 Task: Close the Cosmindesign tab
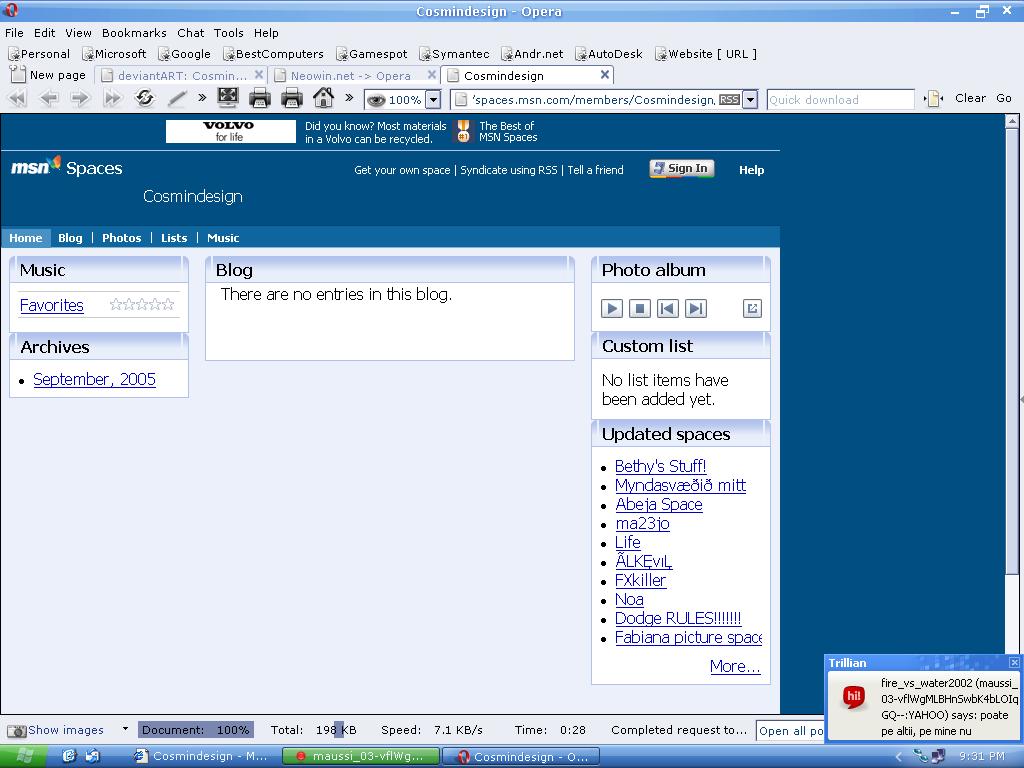pyautogui.click(x=605, y=75)
